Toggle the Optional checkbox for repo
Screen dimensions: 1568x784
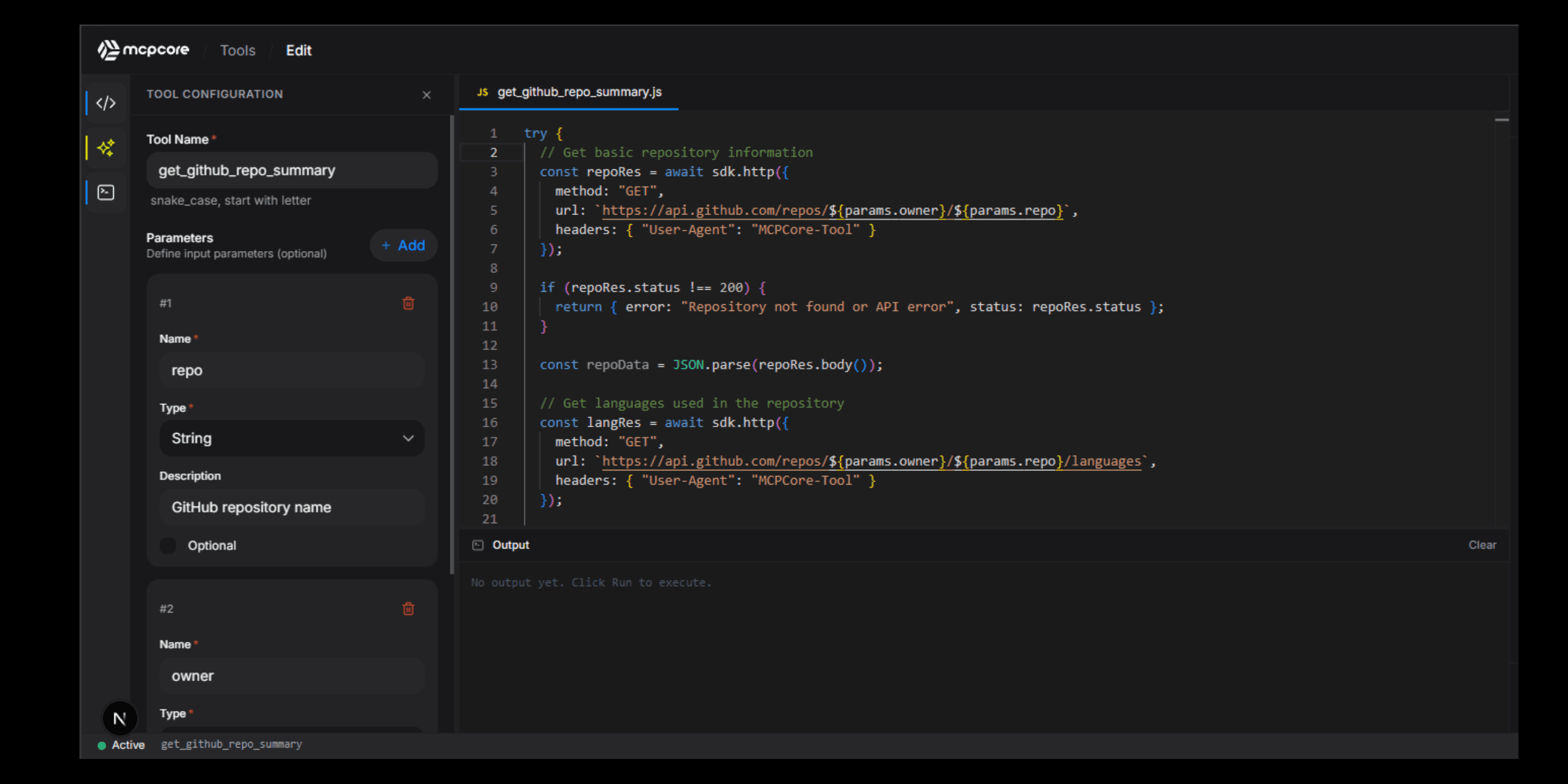[x=168, y=546]
